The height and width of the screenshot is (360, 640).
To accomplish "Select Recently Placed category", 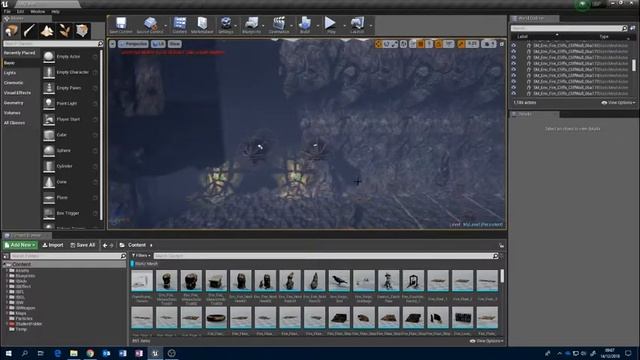I will 20,53.
